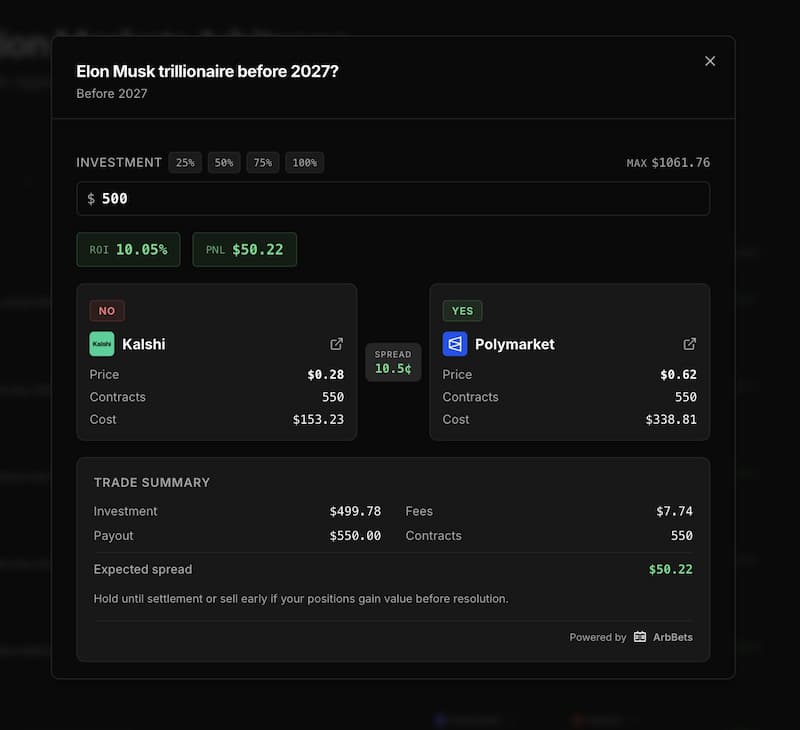Image resolution: width=800 pixels, height=730 pixels.
Task: Open the Polymarket listing via external link icon
Action: (690, 343)
